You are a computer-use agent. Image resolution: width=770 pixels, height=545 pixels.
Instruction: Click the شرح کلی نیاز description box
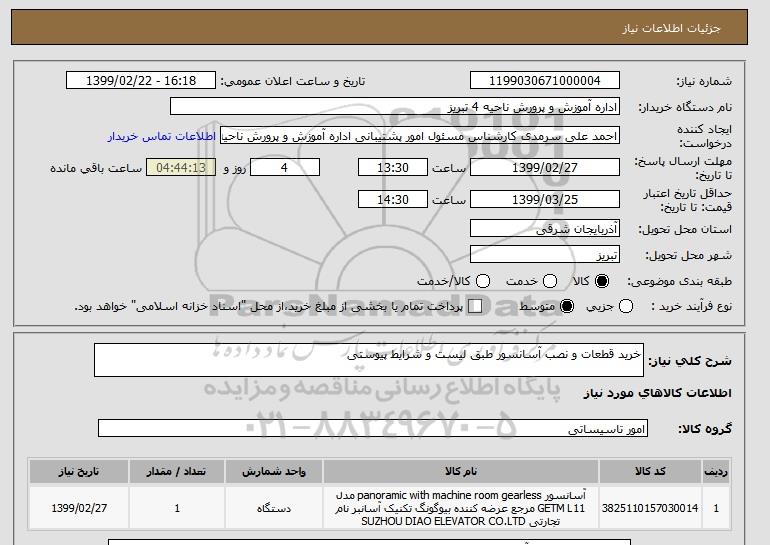pos(369,360)
